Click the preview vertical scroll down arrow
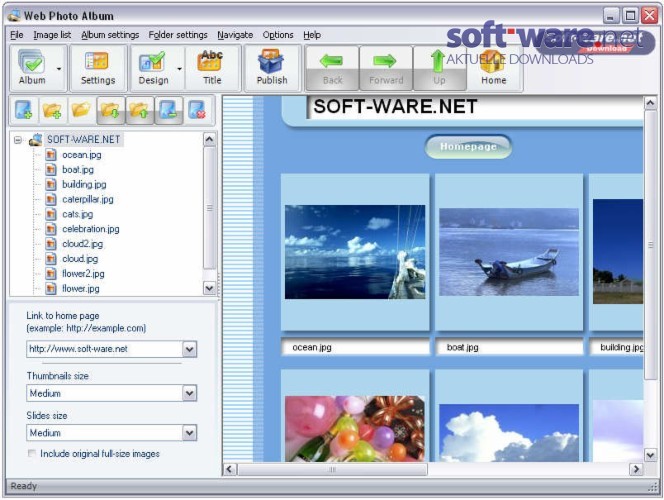Screen dimensions: 664x500 tap(650, 455)
